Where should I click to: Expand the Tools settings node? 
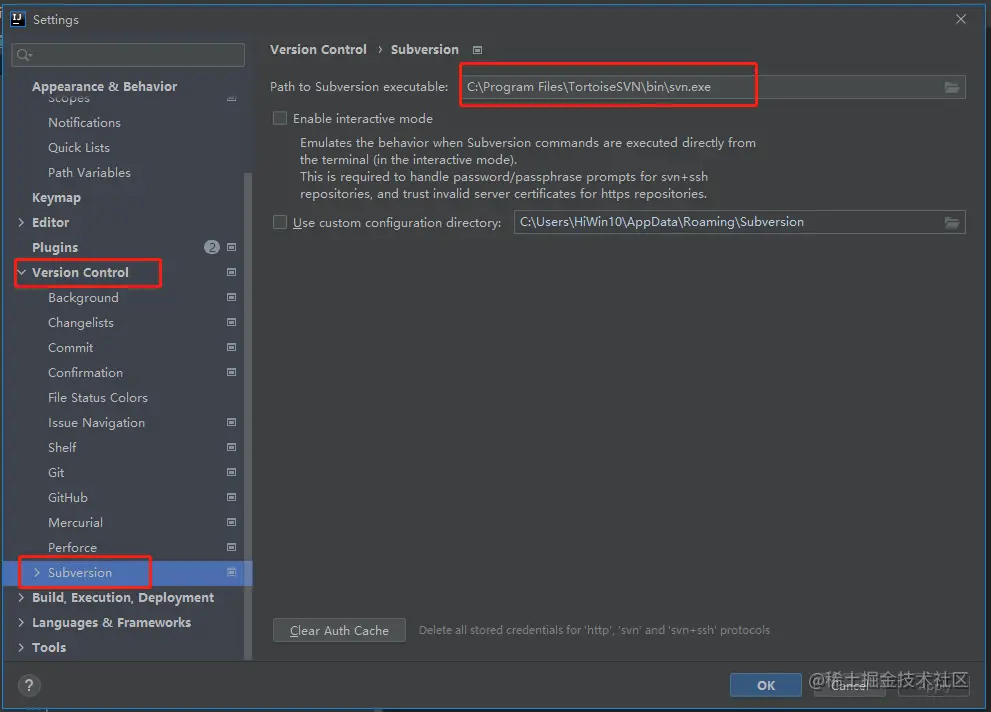click(x=21, y=648)
